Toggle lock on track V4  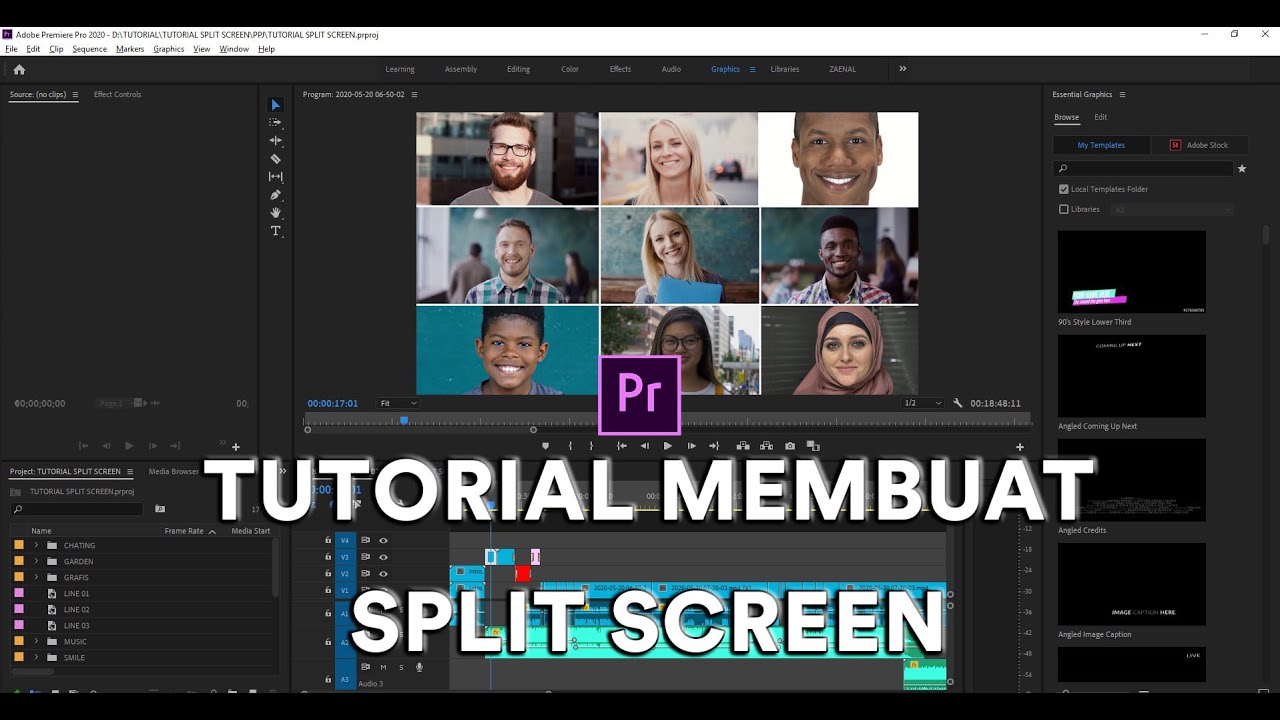click(328, 540)
